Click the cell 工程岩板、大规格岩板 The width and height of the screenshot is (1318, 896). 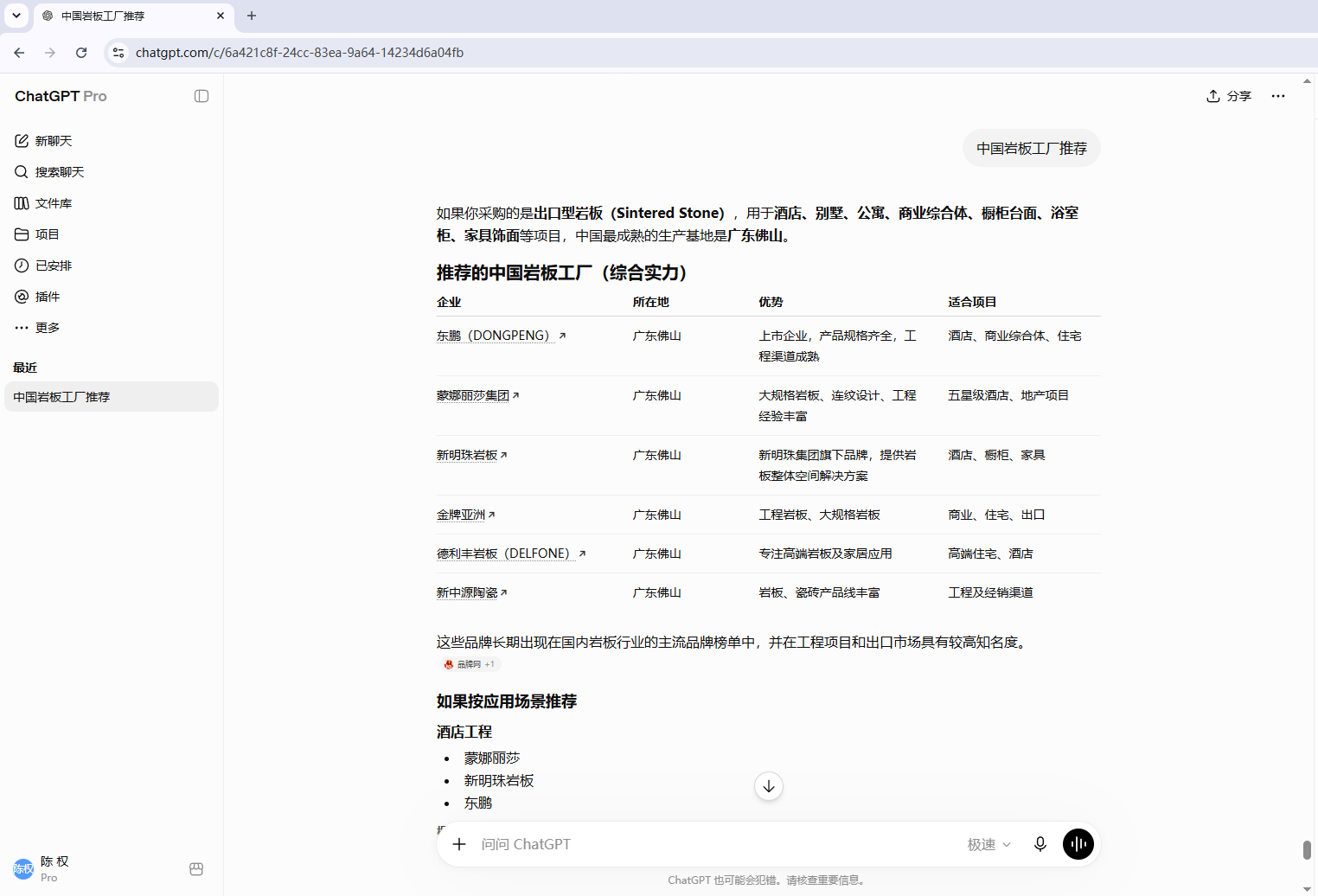[x=819, y=515]
